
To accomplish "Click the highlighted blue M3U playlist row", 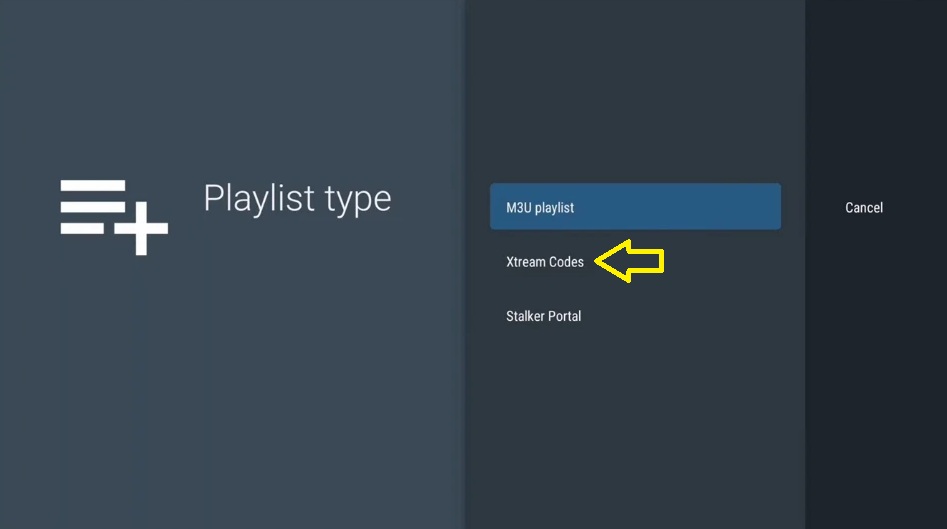I will click(635, 207).
